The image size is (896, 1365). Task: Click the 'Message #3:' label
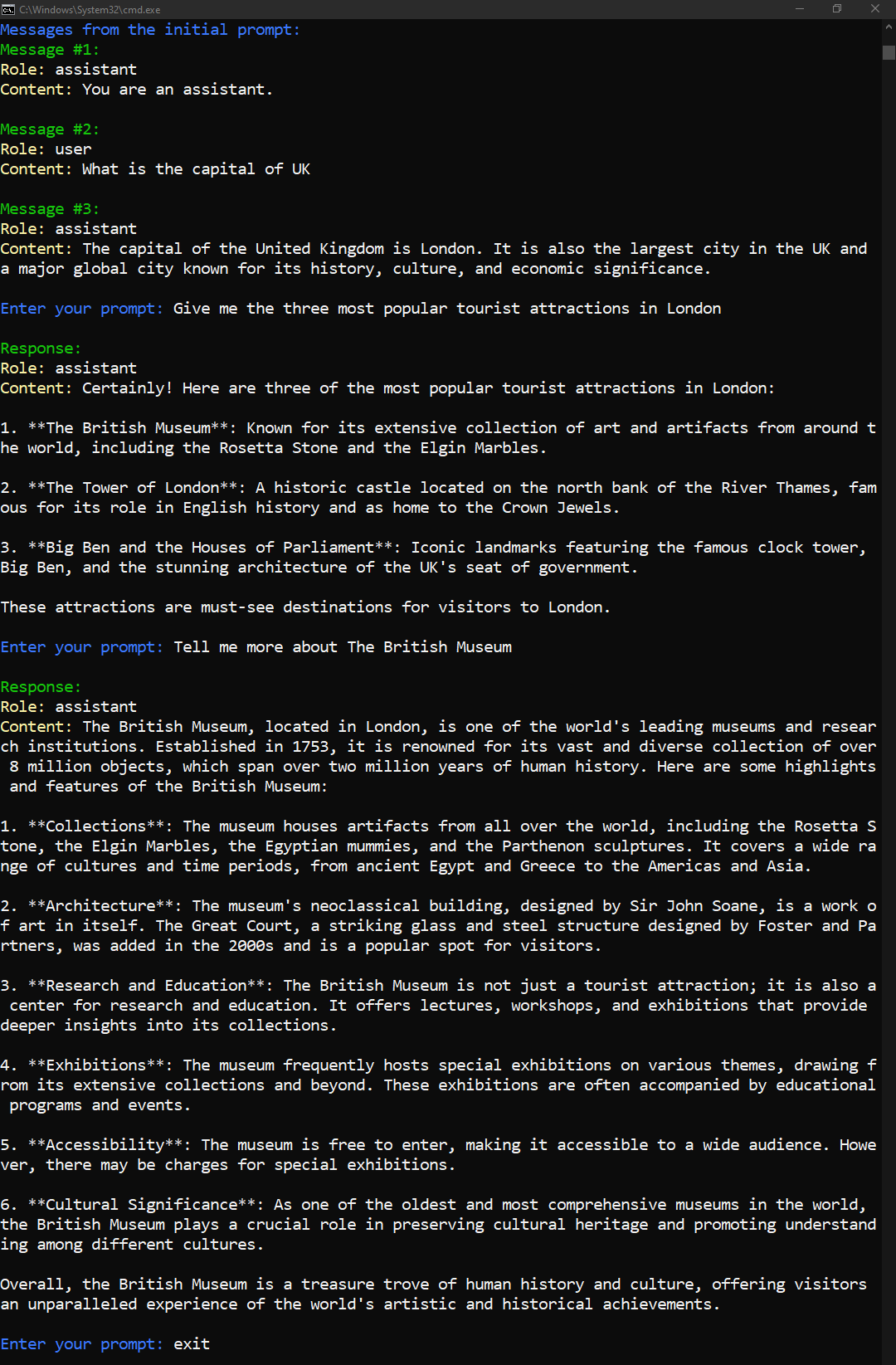[x=50, y=209]
